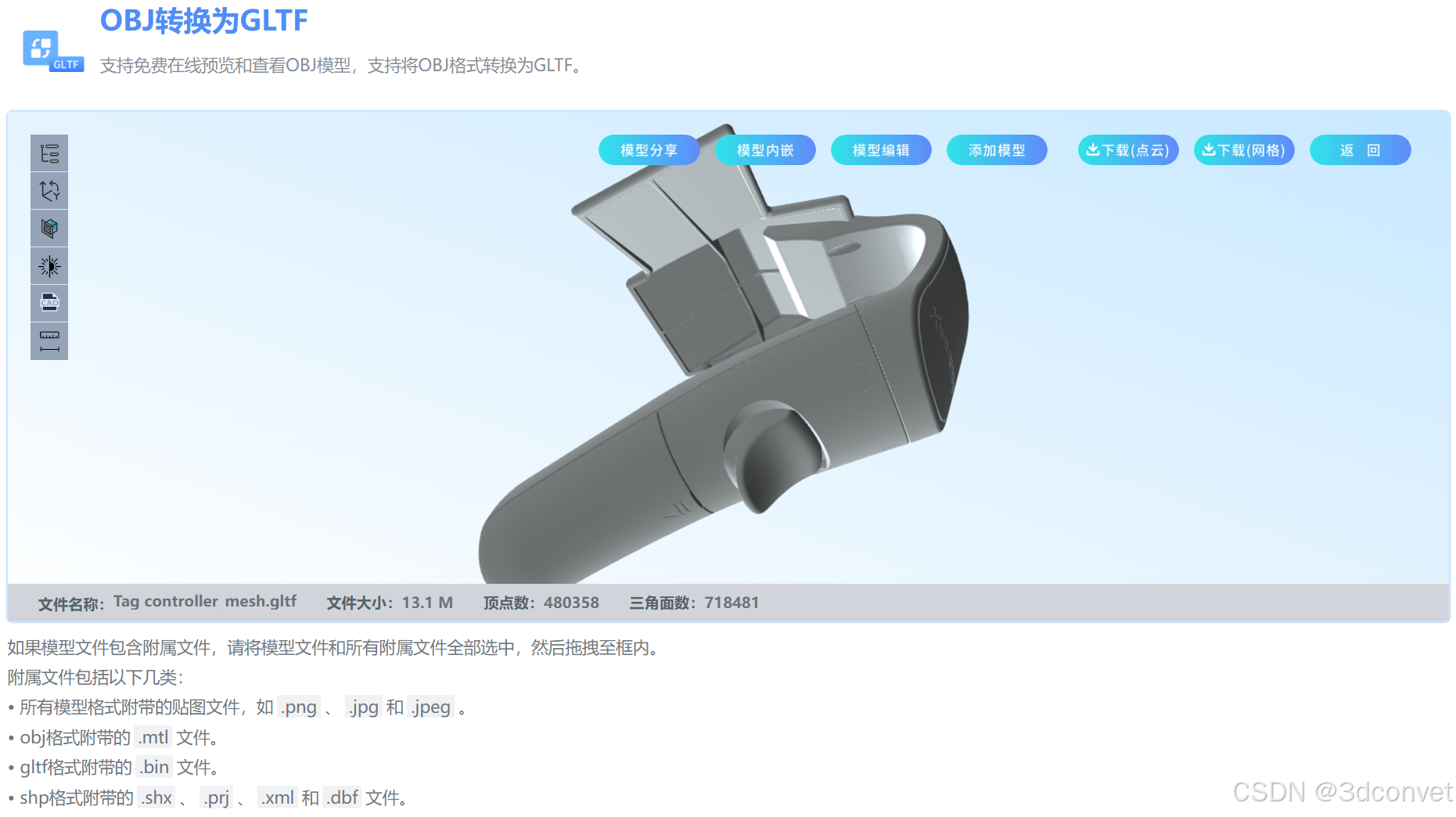Open the model structure tree panel
This screenshot has width=1456, height=817.
pos(49,153)
